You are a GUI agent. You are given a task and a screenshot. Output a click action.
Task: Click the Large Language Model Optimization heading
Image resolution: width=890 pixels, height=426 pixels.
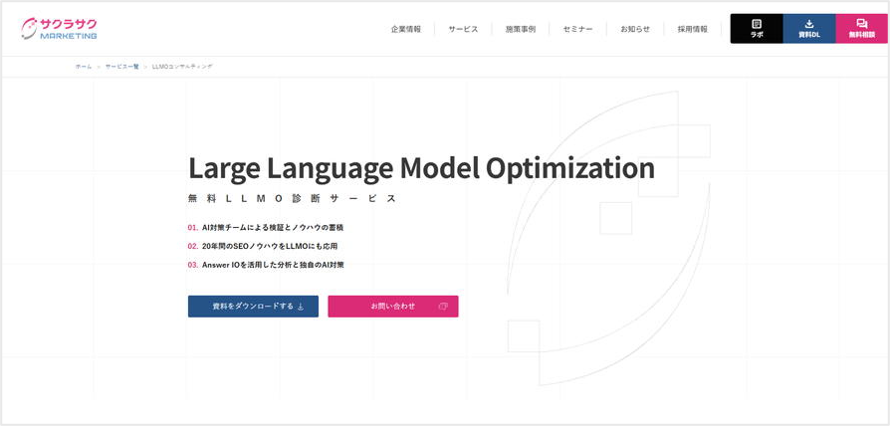pyautogui.click(x=421, y=168)
